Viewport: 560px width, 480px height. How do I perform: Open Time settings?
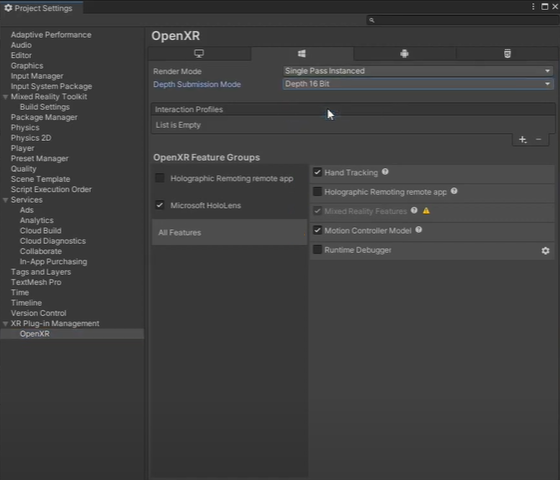(20, 292)
